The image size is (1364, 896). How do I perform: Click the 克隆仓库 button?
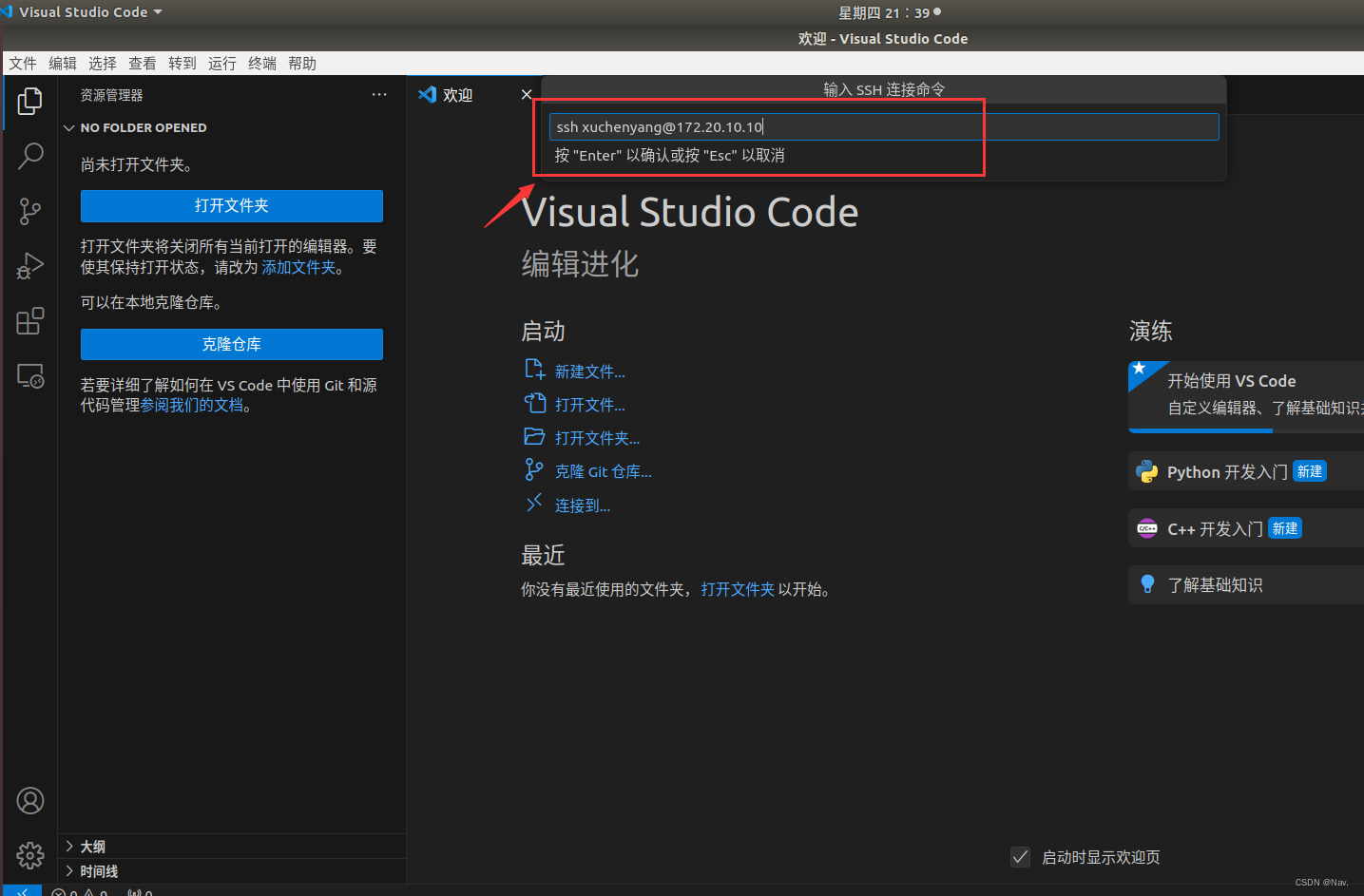[232, 344]
